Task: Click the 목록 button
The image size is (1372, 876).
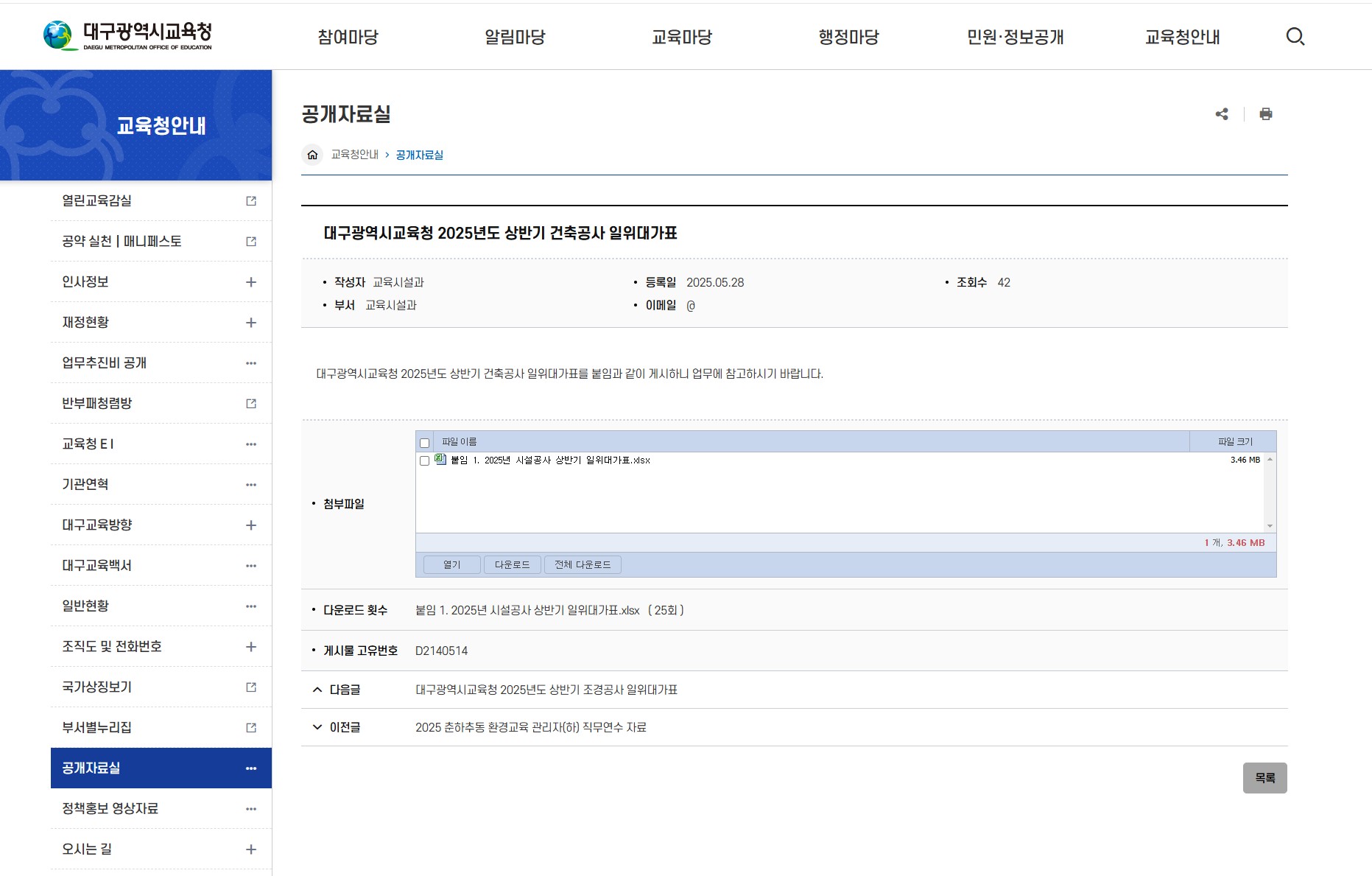Action: click(x=1264, y=778)
